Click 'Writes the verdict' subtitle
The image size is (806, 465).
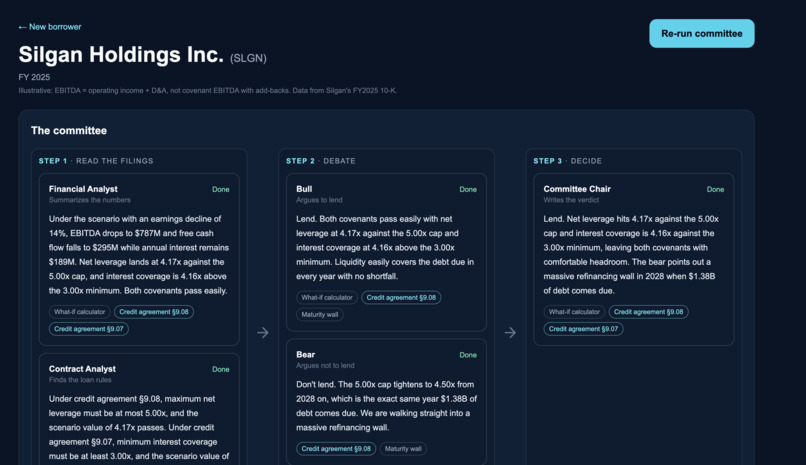[571, 200]
